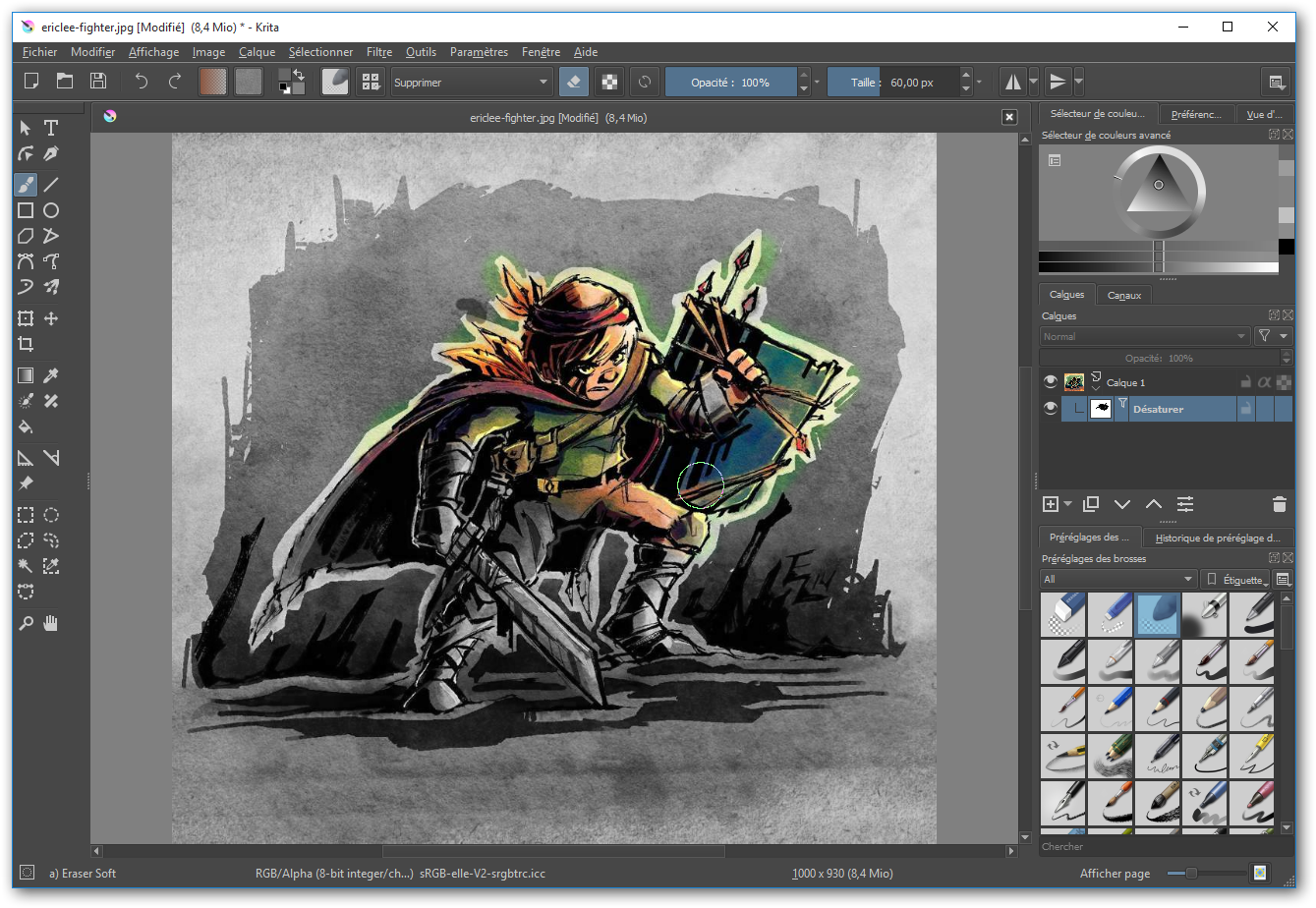The height and width of the screenshot is (908, 1316).
Task: Switch to the Canaux tab
Action: coord(1124,295)
